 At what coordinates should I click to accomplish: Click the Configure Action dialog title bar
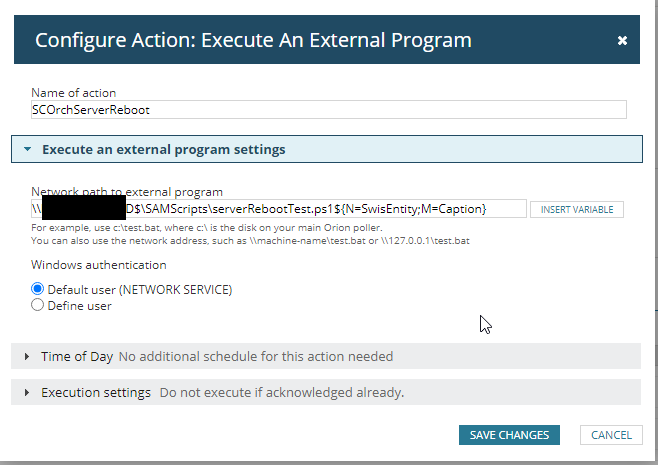[253, 40]
